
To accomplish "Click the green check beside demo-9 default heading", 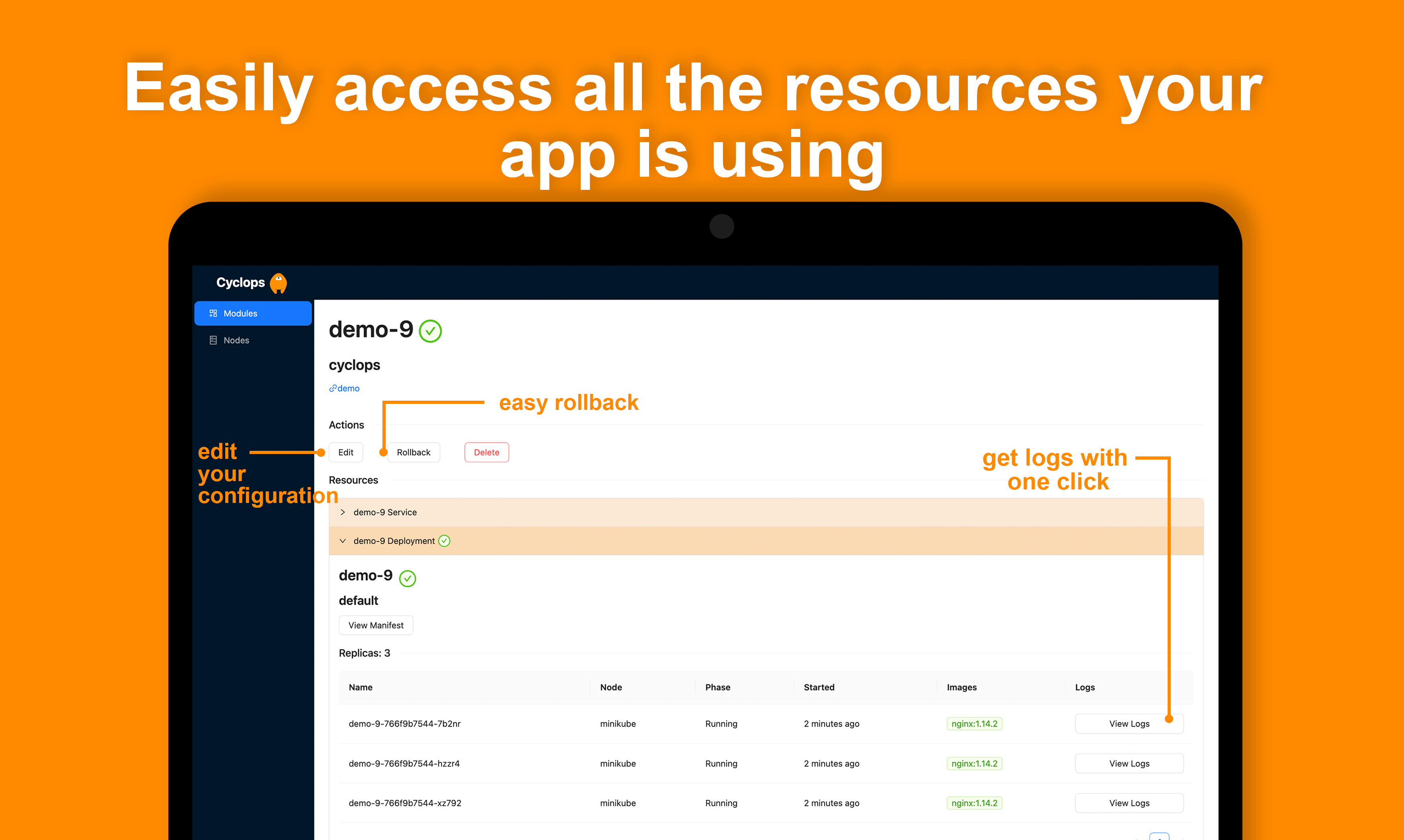I will (x=408, y=578).
